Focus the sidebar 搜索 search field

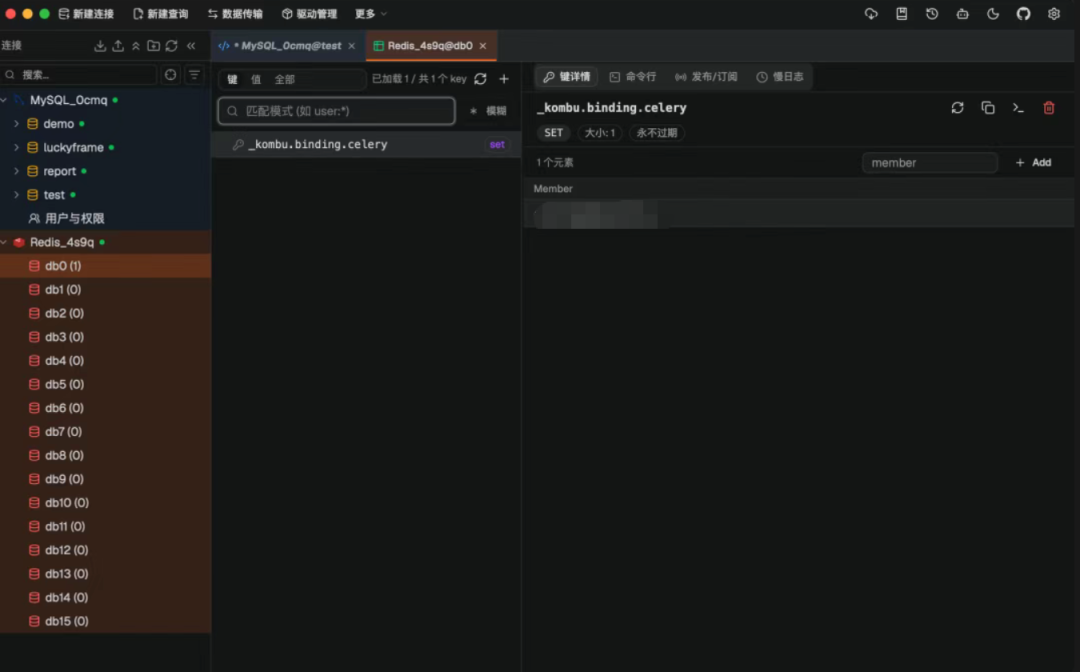[x=79, y=74]
